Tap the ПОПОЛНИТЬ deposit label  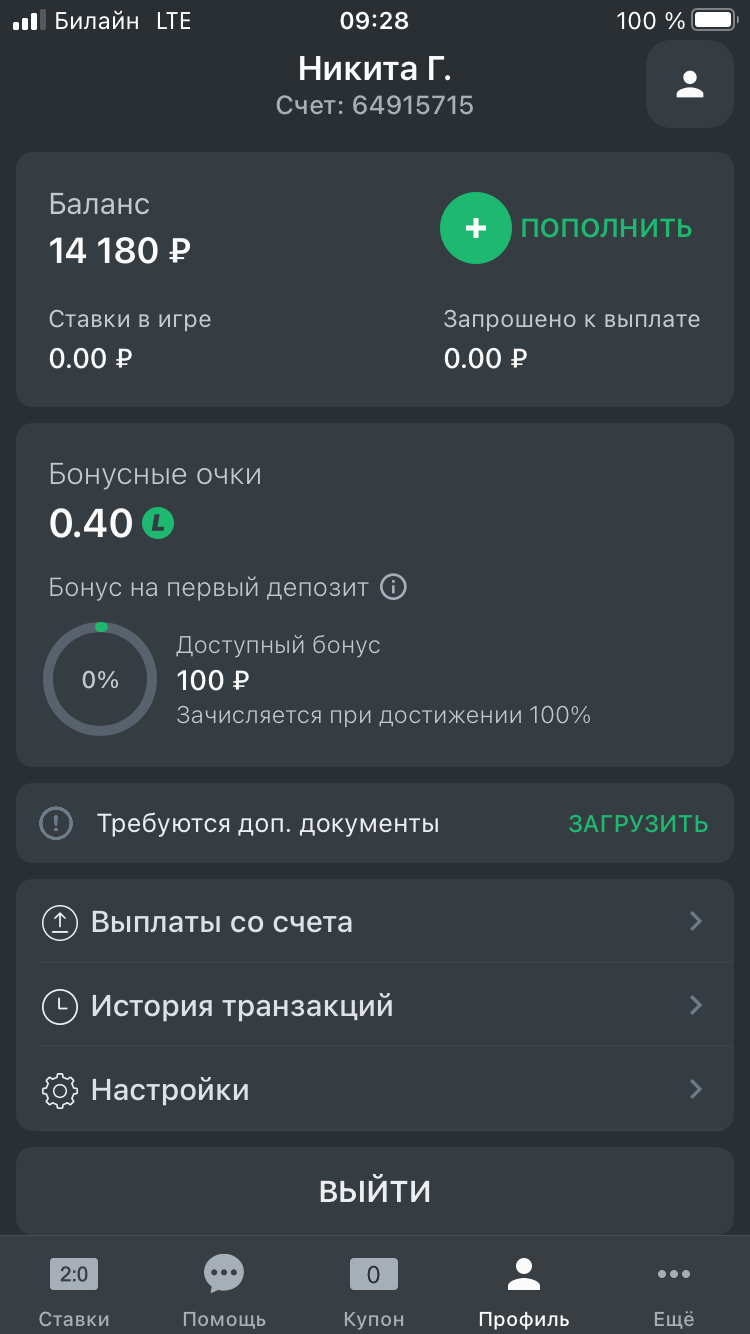point(606,228)
